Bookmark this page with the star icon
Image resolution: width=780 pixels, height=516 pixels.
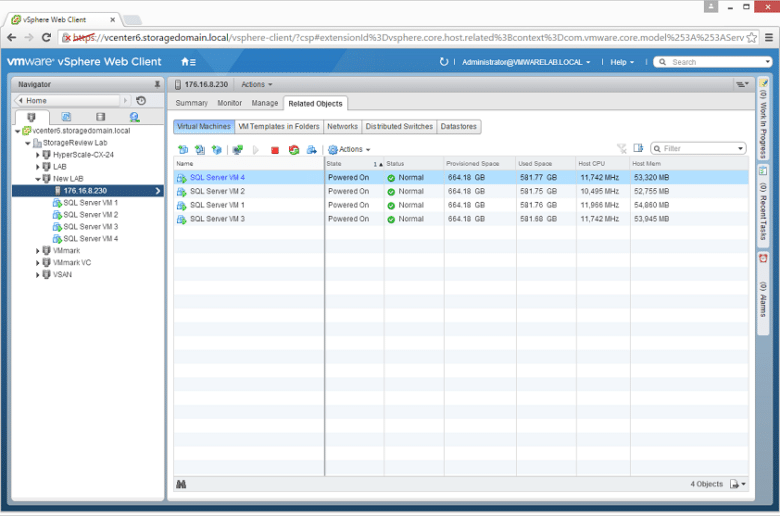coord(752,37)
